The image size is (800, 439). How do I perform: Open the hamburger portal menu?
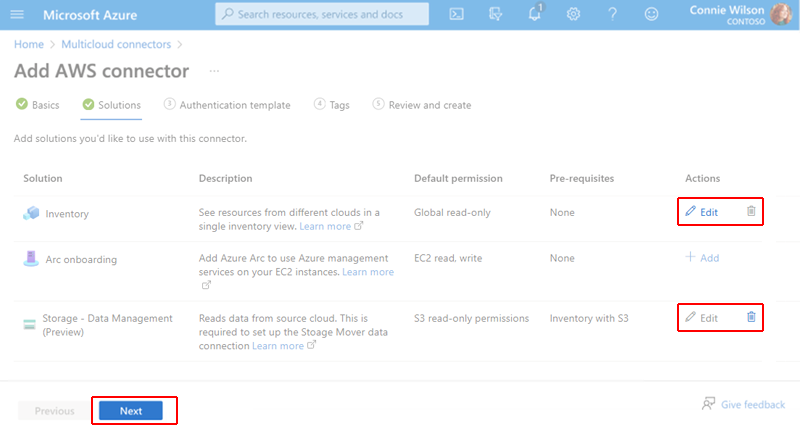pyautogui.click(x=17, y=14)
